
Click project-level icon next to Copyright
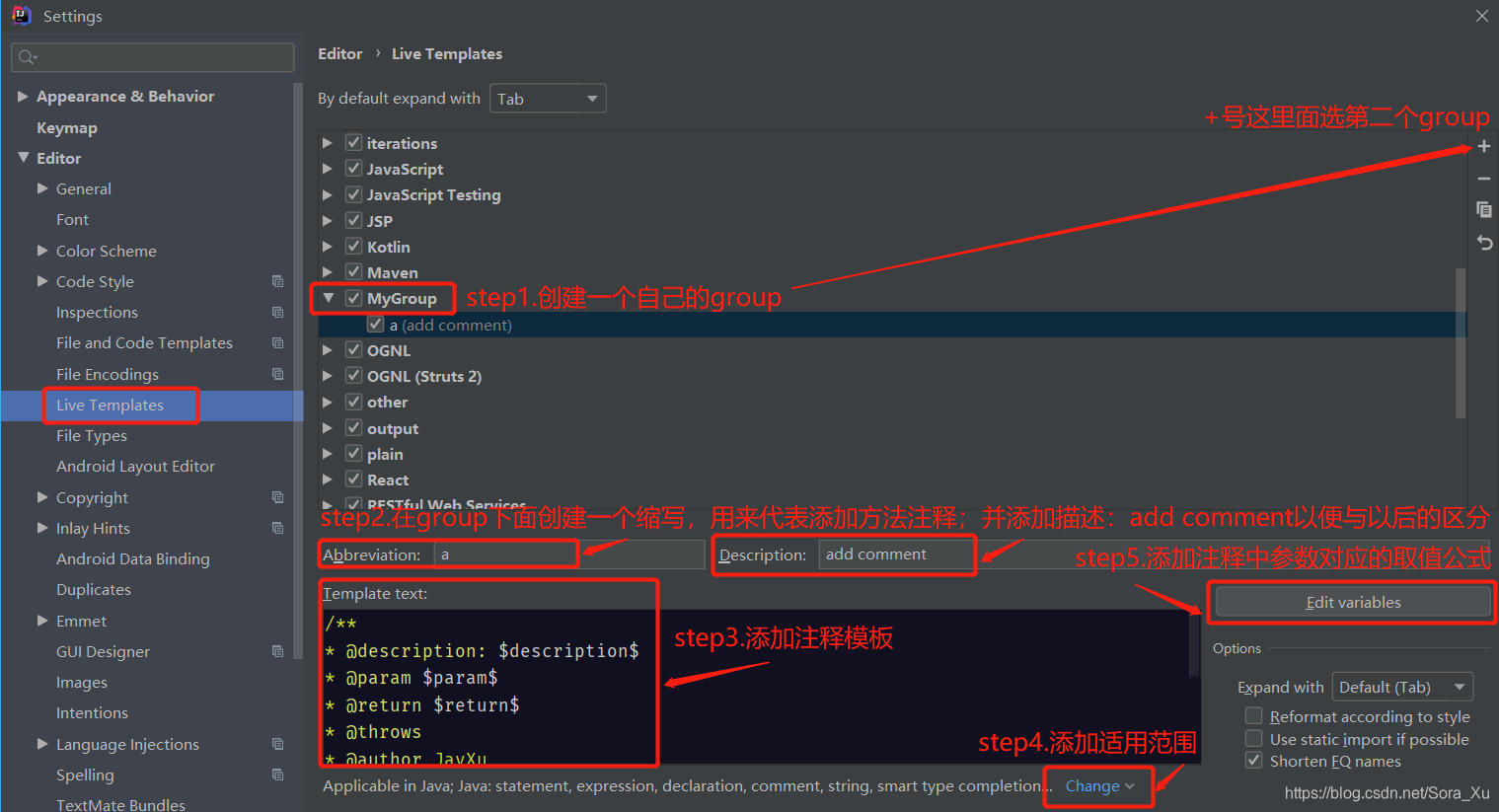pyautogui.click(x=277, y=497)
